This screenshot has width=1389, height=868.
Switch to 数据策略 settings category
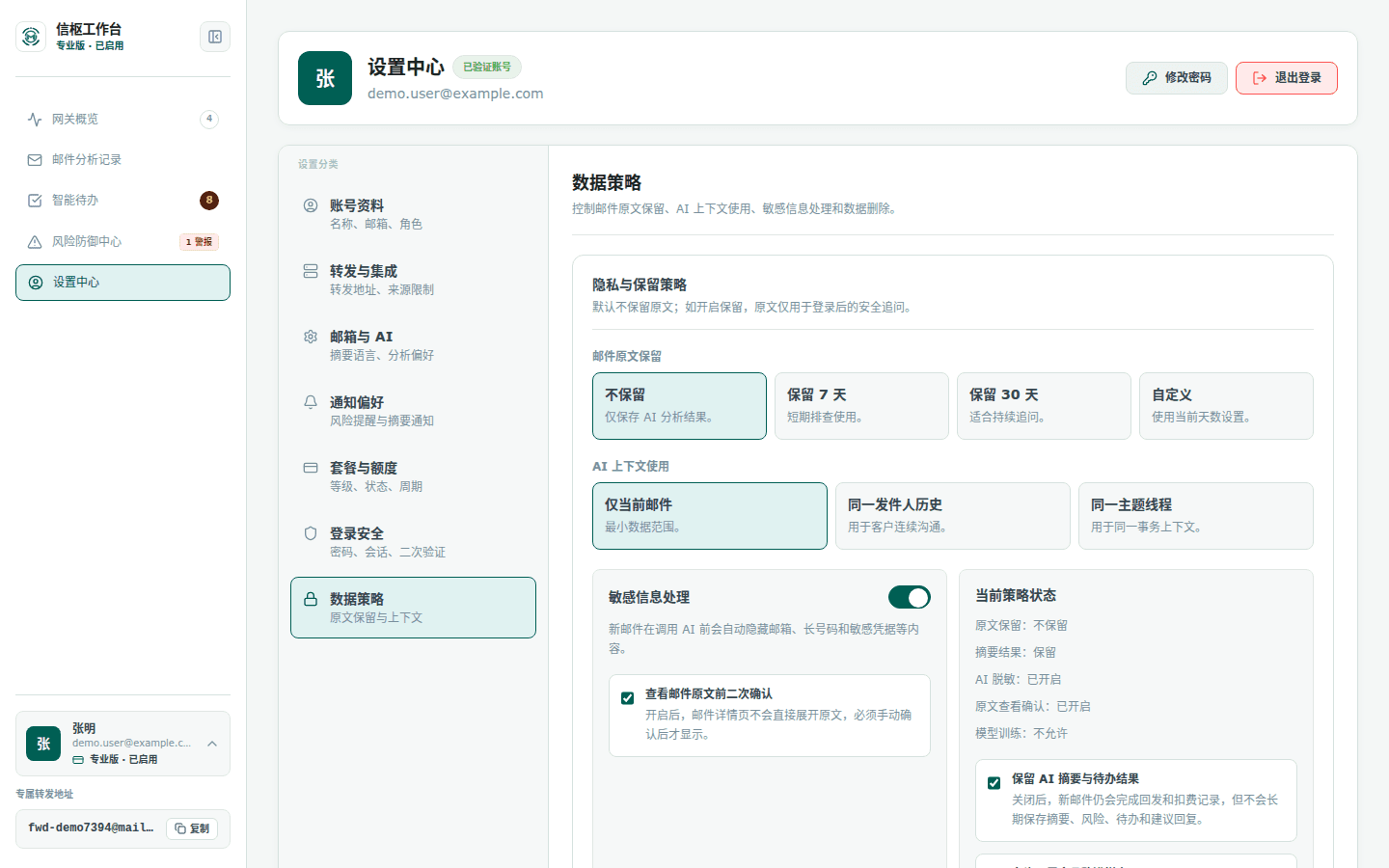[x=413, y=608]
